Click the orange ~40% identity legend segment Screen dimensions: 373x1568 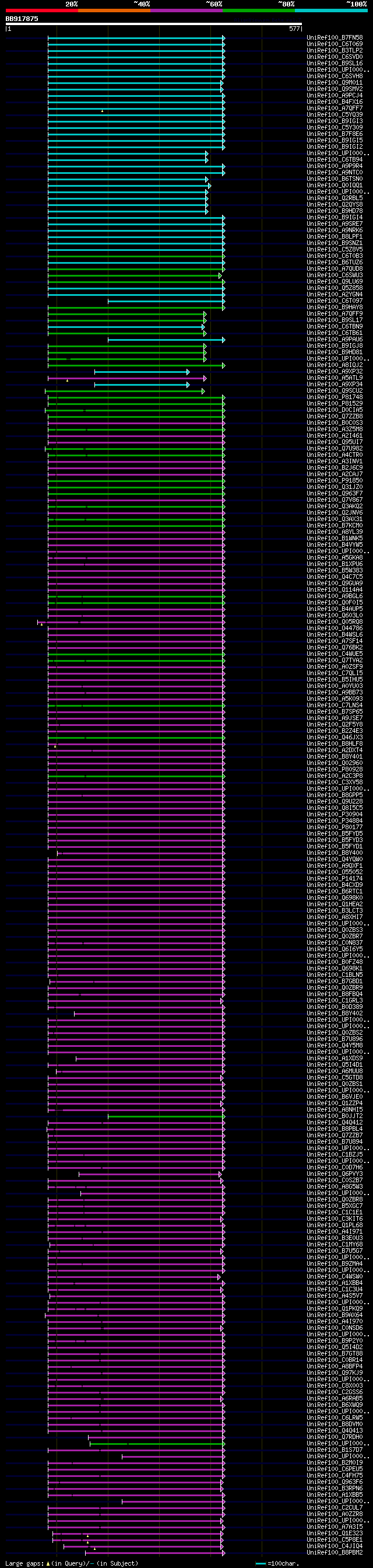(x=114, y=11)
